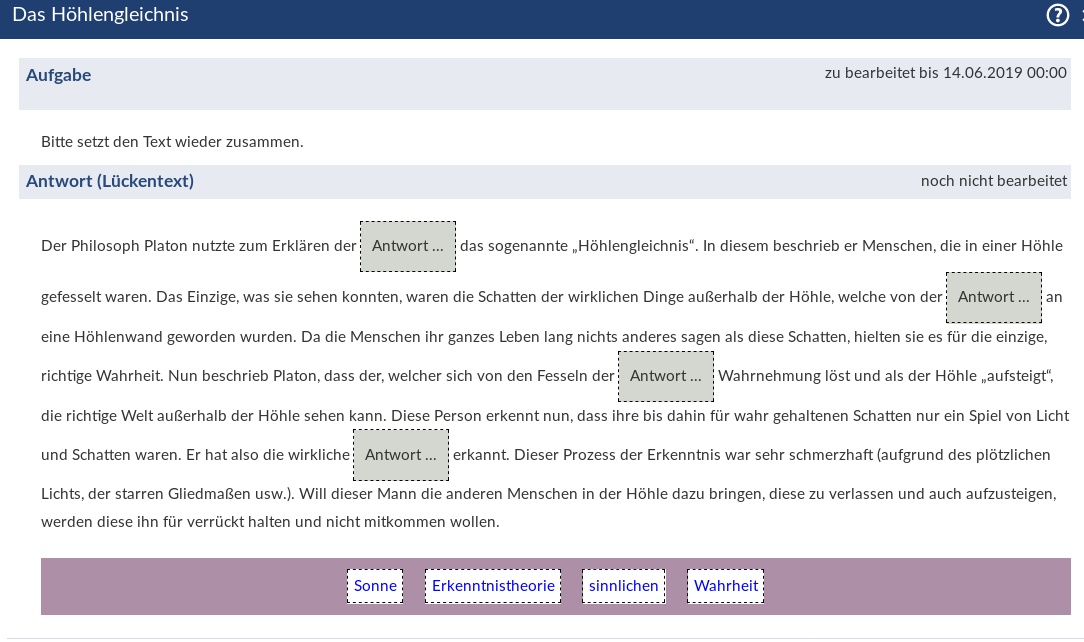Select the 'Erkenntnistheorie' answer chip
Image resolution: width=1084 pixels, height=642 pixels.
[x=493, y=586]
